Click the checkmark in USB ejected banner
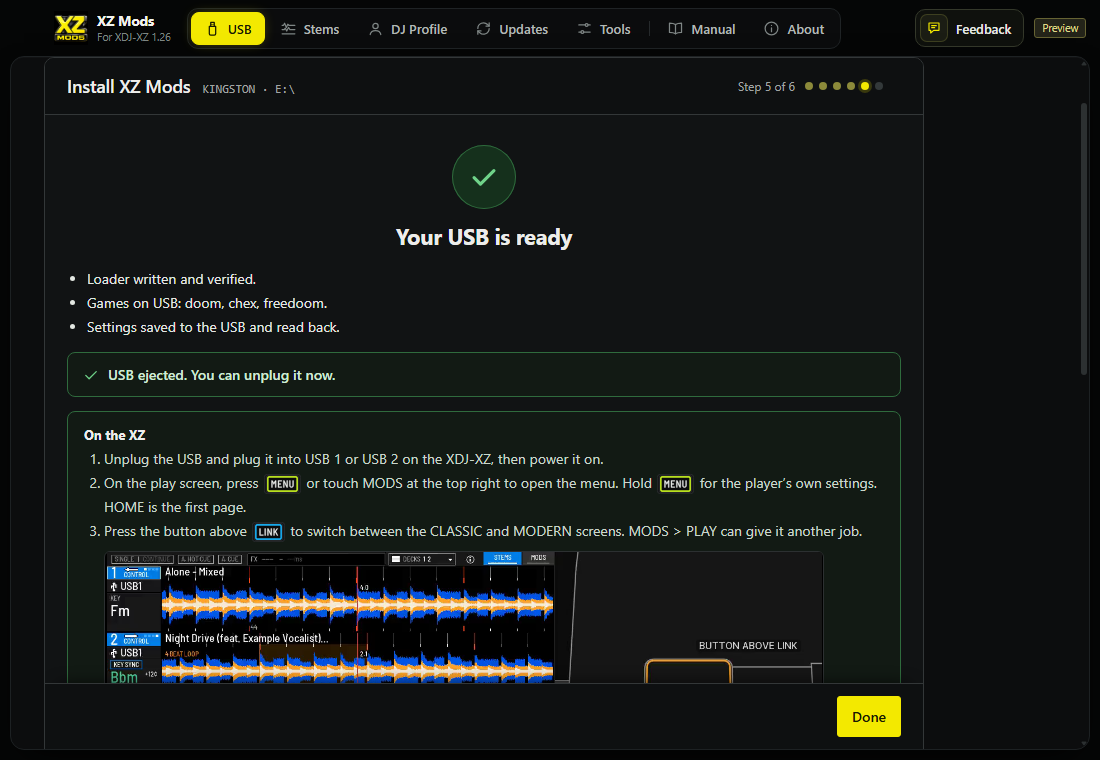Viewport: 1100px width, 760px height. [x=91, y=375]
